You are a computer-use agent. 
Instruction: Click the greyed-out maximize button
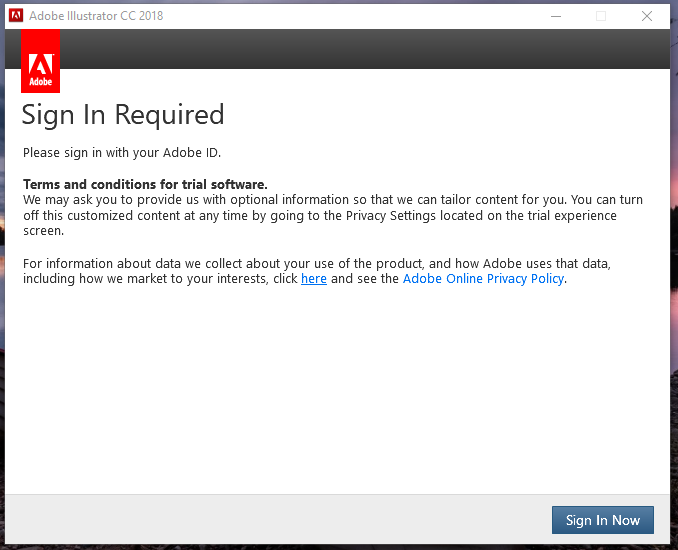(601, 15)
